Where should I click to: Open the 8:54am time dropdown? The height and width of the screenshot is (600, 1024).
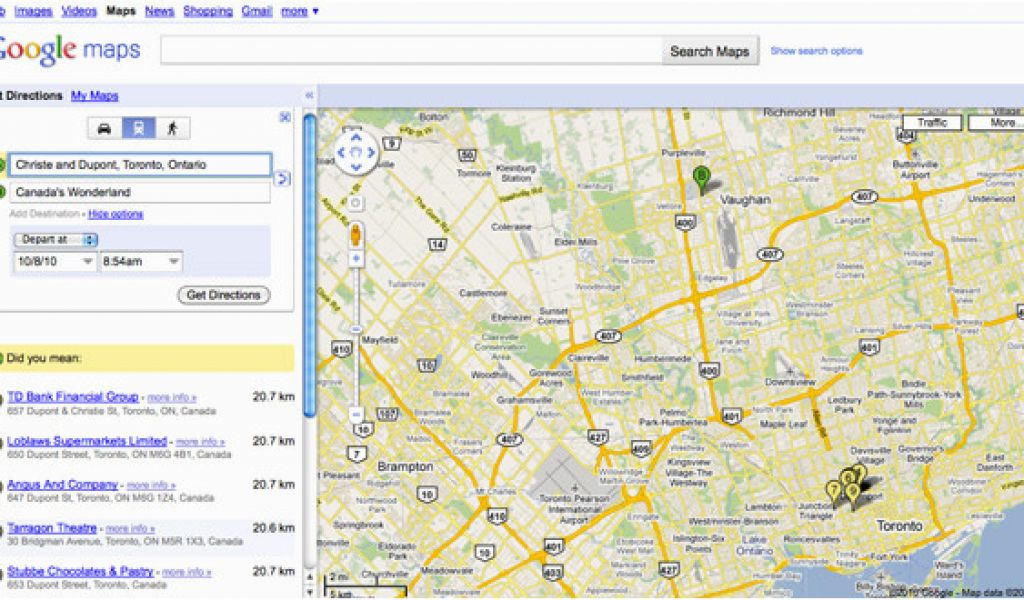(140, 262)
